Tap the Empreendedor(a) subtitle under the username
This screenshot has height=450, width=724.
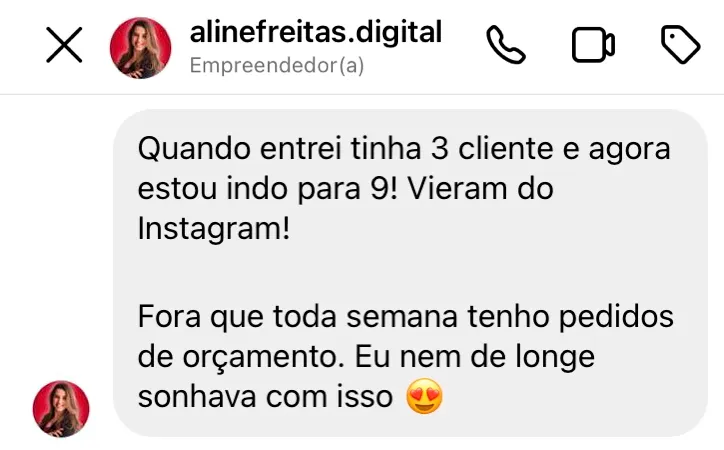(x=277, y=65)
